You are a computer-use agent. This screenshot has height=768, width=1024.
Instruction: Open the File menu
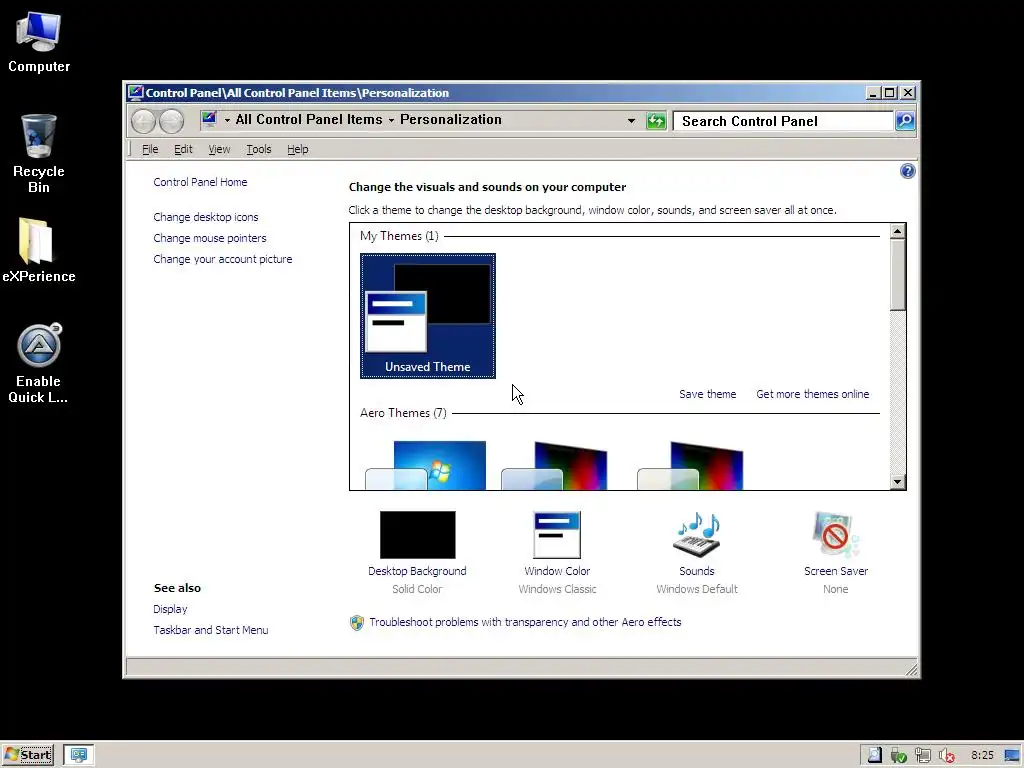[x=150, y=150]
